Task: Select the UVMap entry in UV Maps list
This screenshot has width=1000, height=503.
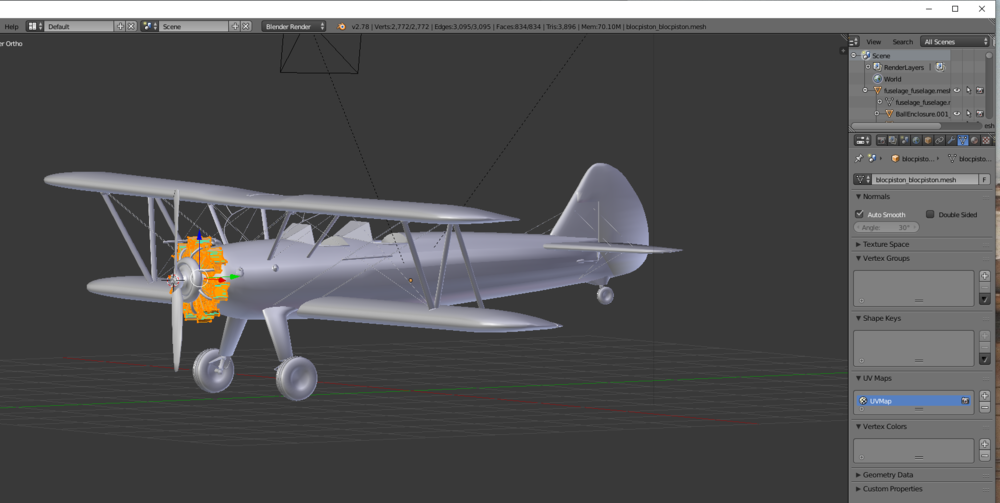Action: 914,401
